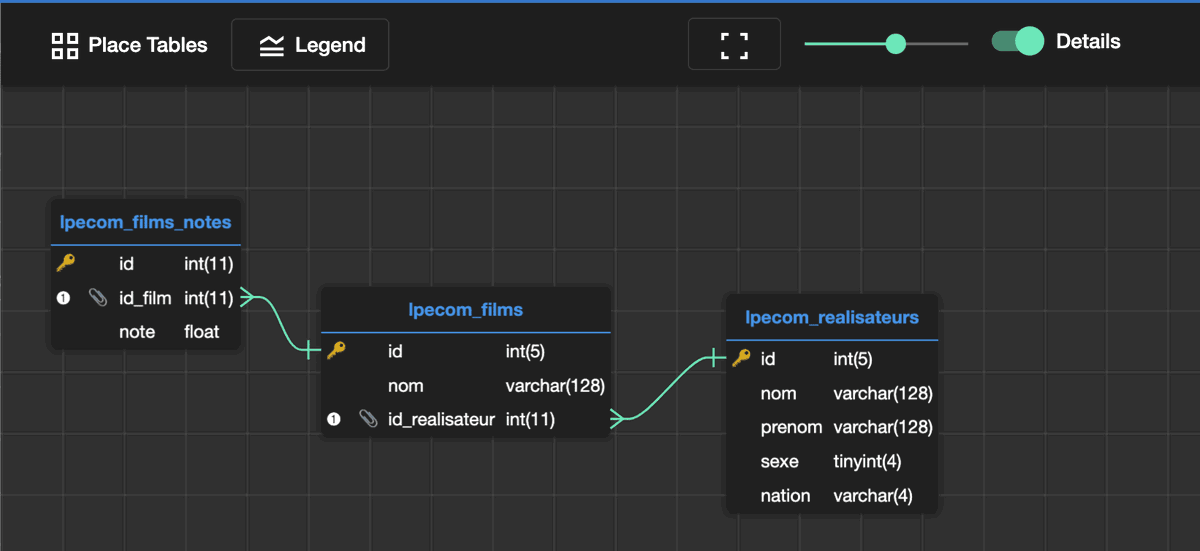Click the index badge beside id_realisateur row
1200x551 pixels.
(334, 420)
